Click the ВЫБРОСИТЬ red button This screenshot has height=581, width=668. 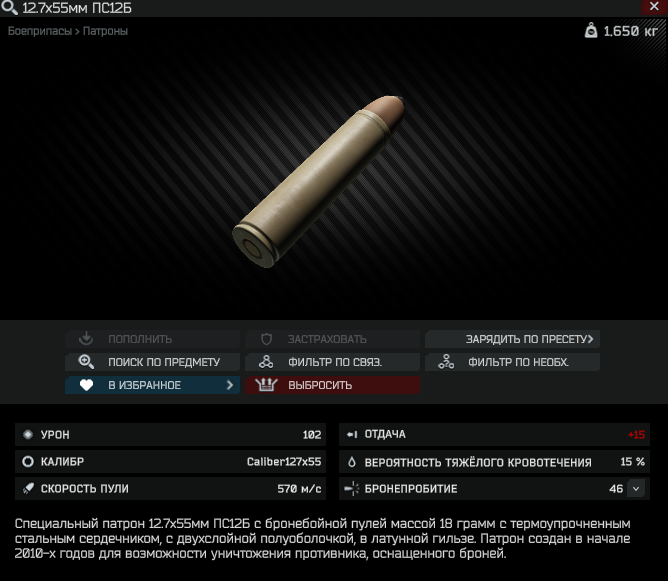pyautogui.click(x=332, y=385)
